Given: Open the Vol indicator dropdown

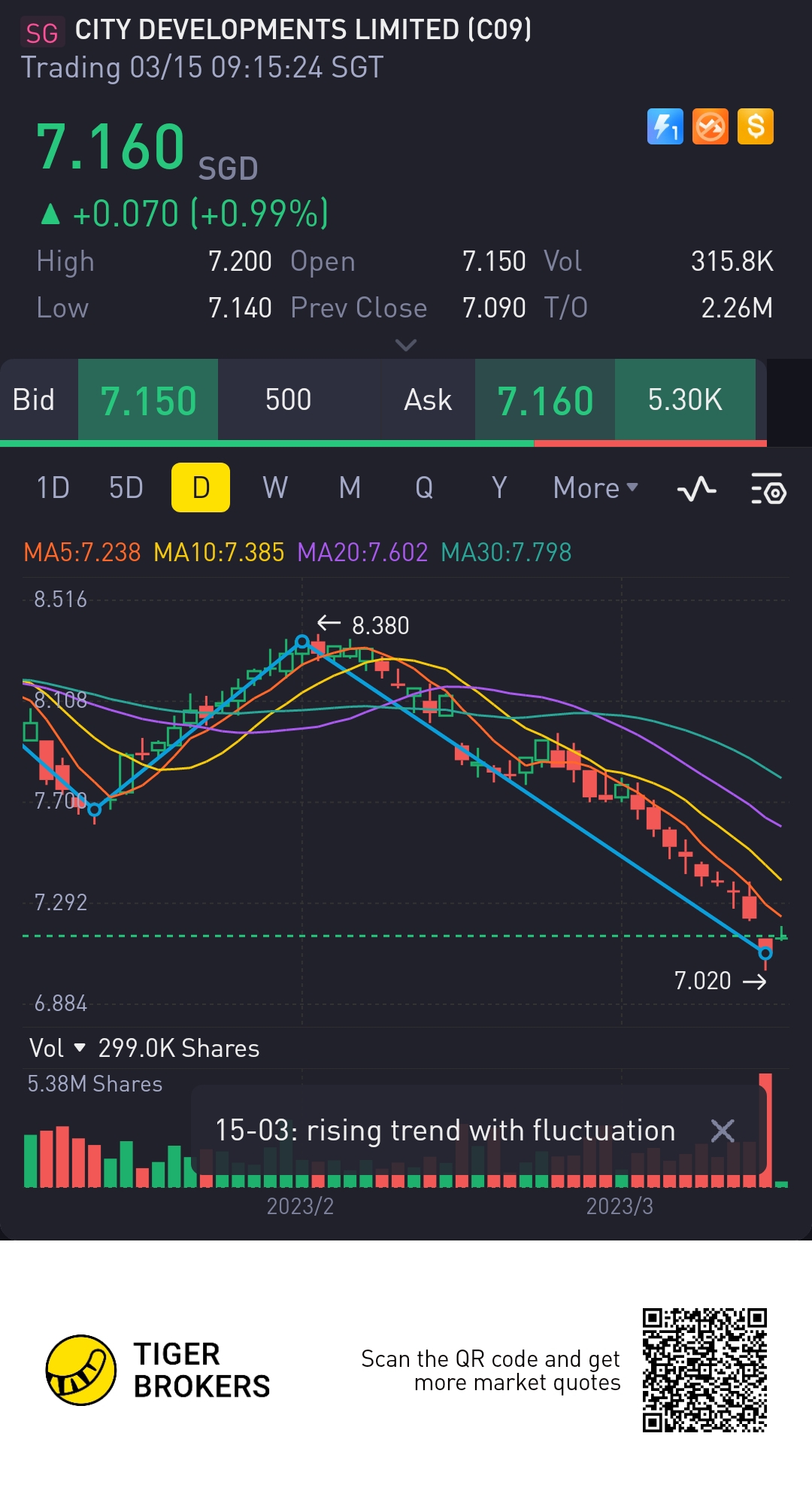Looking at the screenshot, I should (x=58, y=1048).
